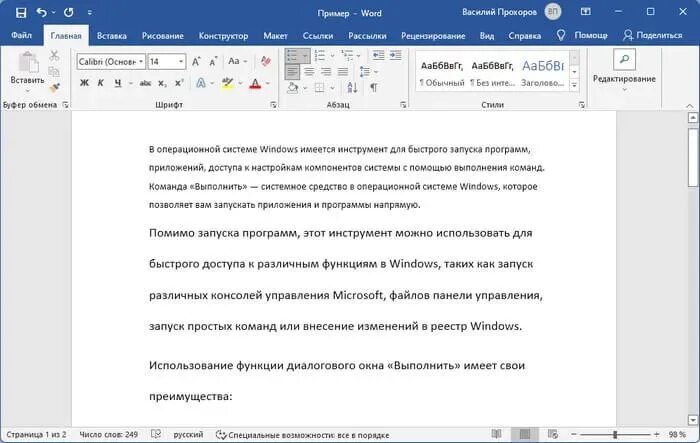The image size is (700, 443).
Task: Open the Абзац dialog launcher
Action: (x=403, y=105)
